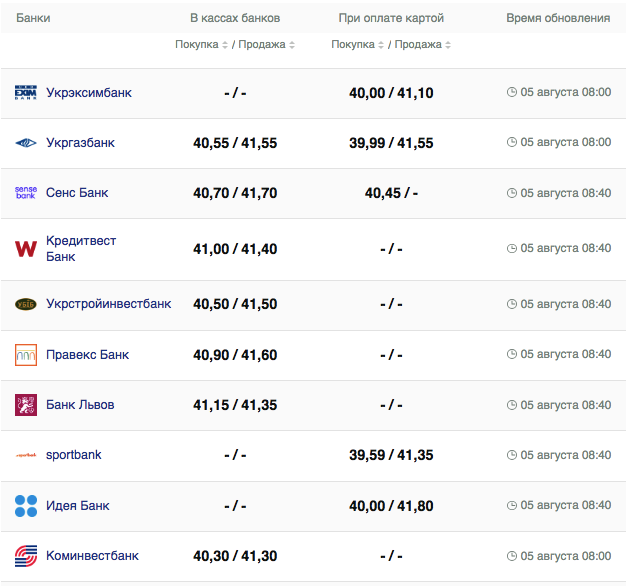
Task: Click the Укрэксимбанк logo icon
Action: coord(26,93)
